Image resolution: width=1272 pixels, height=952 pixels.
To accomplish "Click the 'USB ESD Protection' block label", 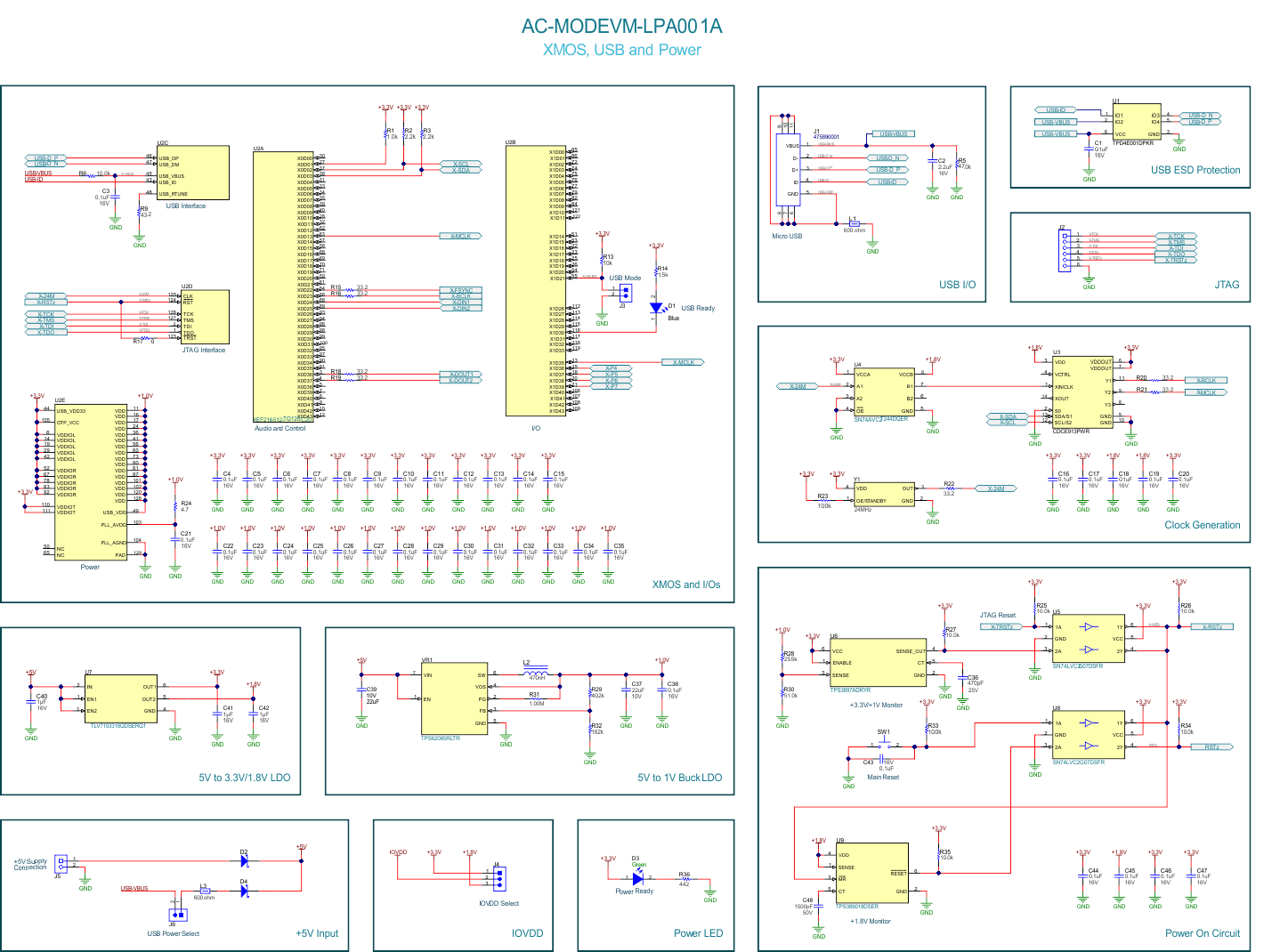I will coord(1195,170).
